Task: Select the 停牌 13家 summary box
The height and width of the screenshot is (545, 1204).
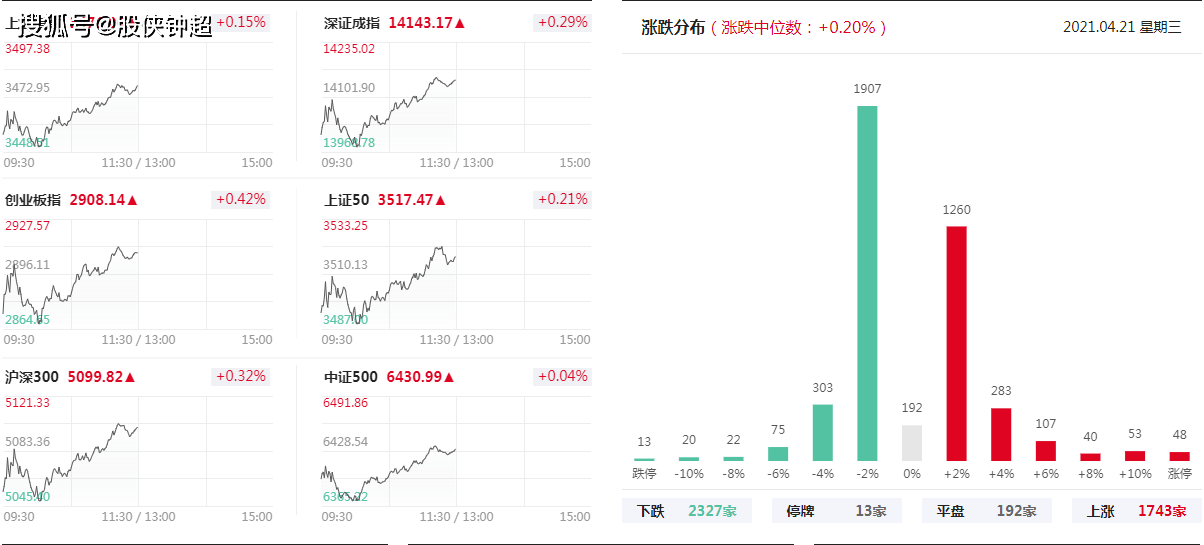Action: (x=836, y=511)
